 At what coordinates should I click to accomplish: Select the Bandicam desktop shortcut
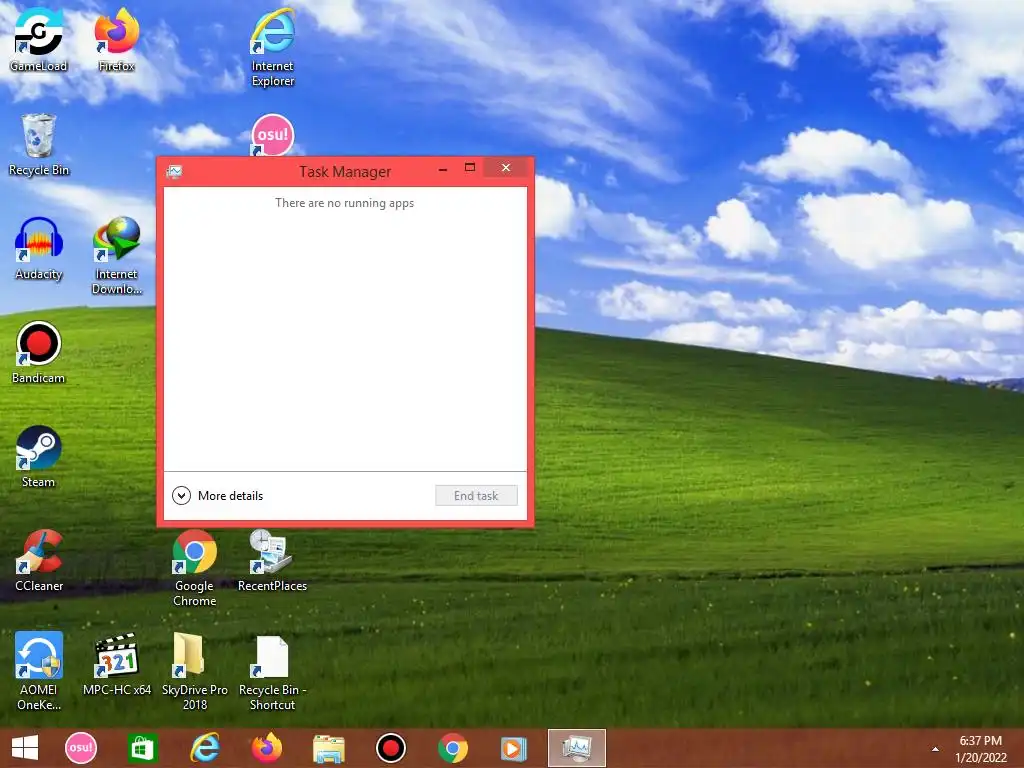pyautogui.click(x=39, y=352)
